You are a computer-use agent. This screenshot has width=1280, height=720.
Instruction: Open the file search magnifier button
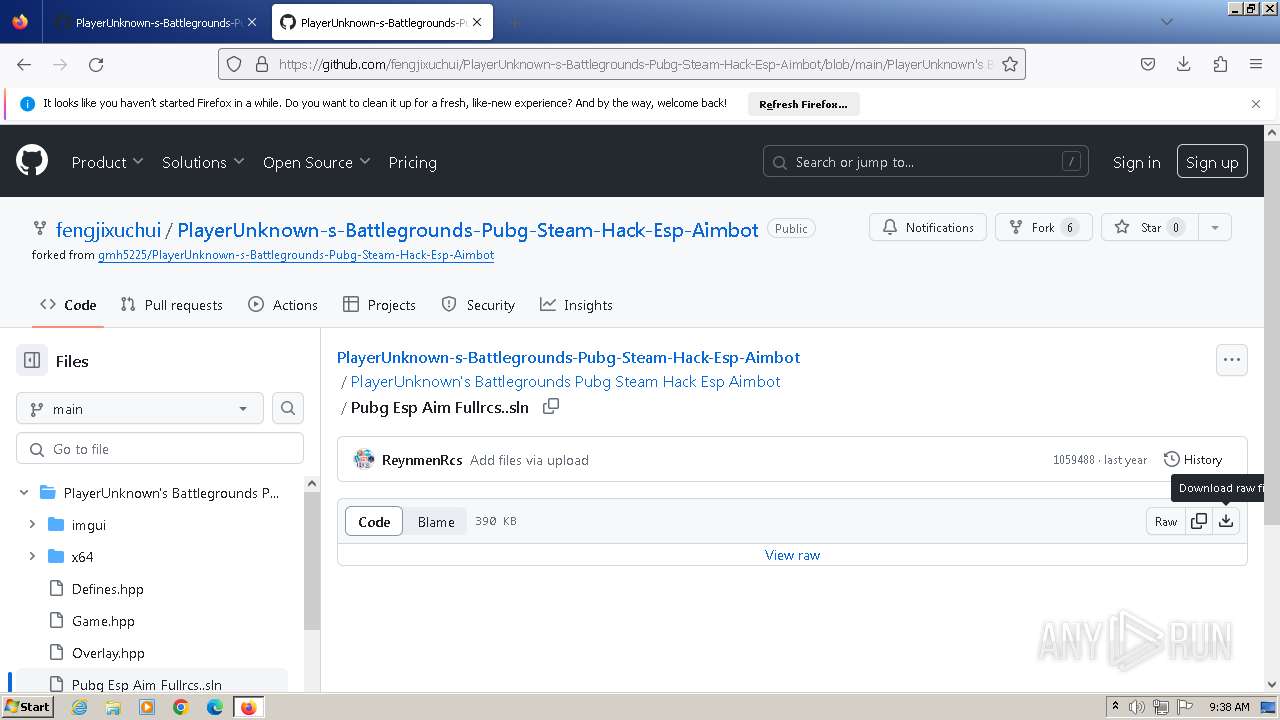coord(288,408)
